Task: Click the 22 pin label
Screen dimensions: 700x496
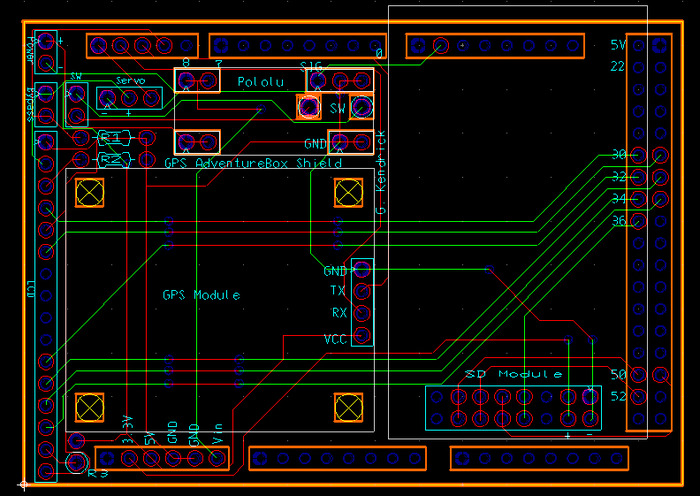Action: coord(617,67)
